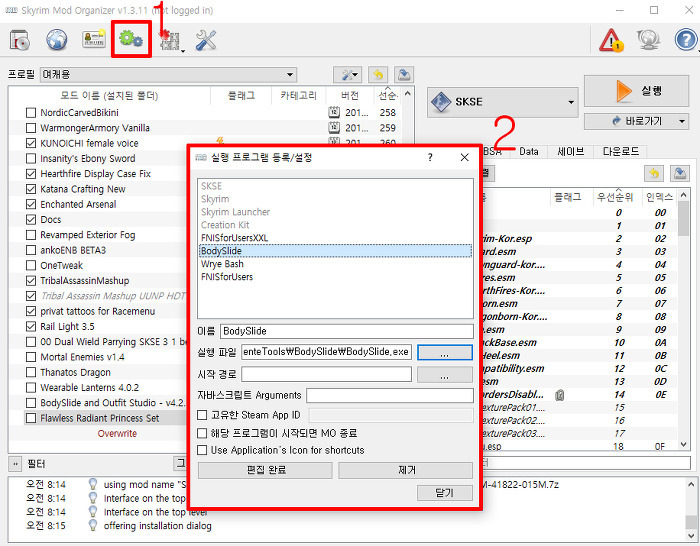Screen dimensions: 700x546
Task: Tick the 고유한 Steam App ID checkbox
Action: (x=202, y=415)
